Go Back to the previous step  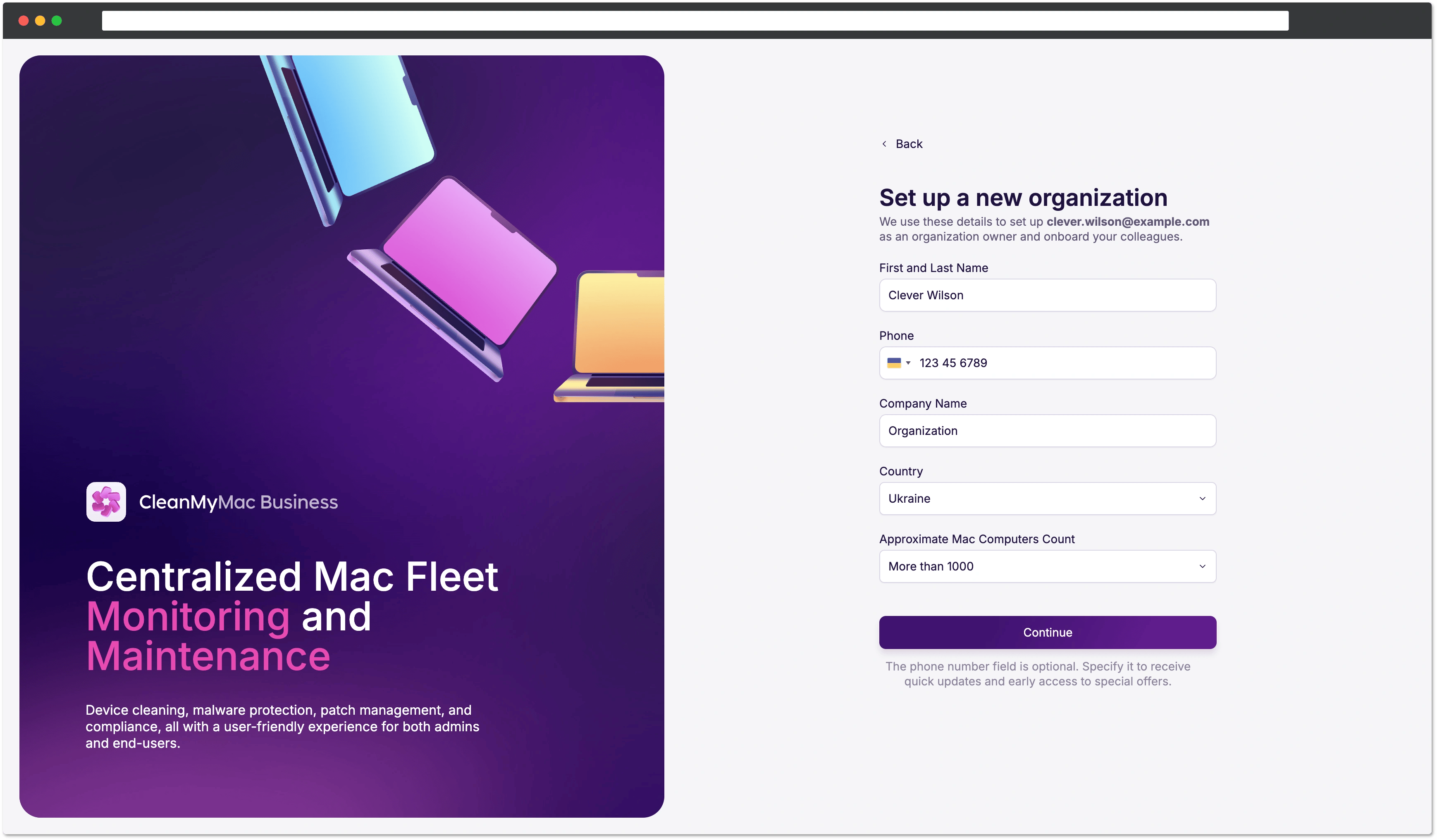[908, 144]
